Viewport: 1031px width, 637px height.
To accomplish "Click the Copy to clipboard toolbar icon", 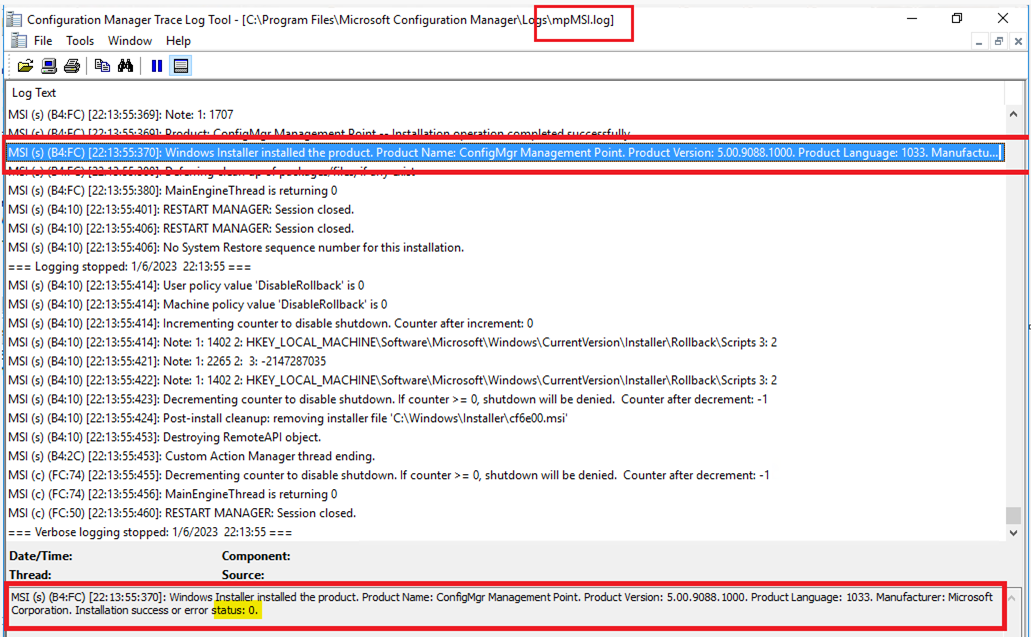I will pos(102,66).
